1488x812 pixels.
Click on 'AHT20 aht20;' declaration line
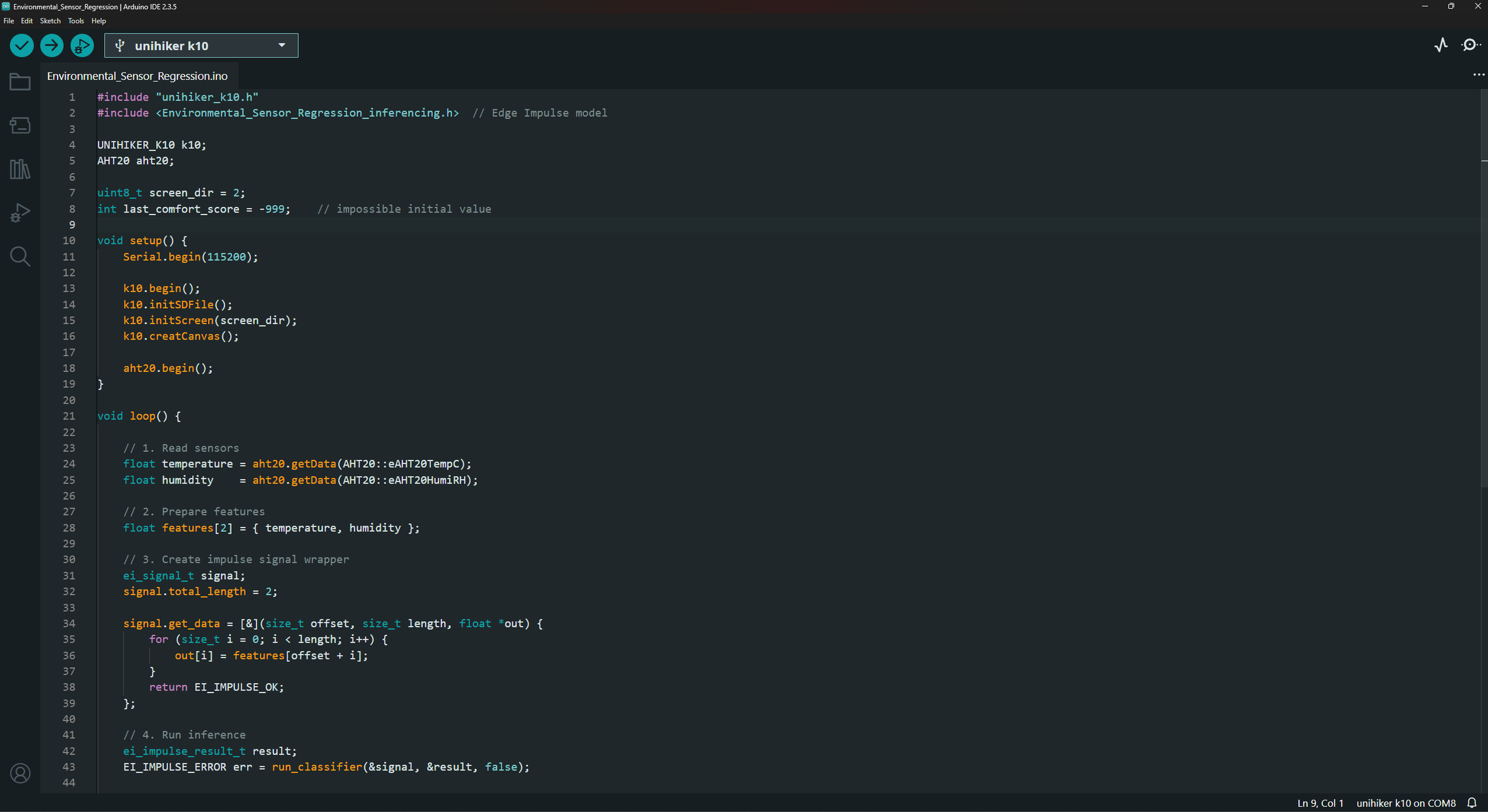(136, 161)
